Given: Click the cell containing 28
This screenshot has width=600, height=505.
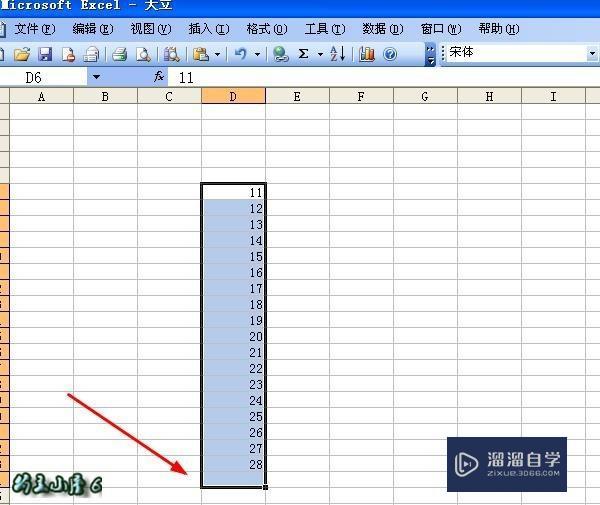Looking at the screenshot, I should (233, 464).
